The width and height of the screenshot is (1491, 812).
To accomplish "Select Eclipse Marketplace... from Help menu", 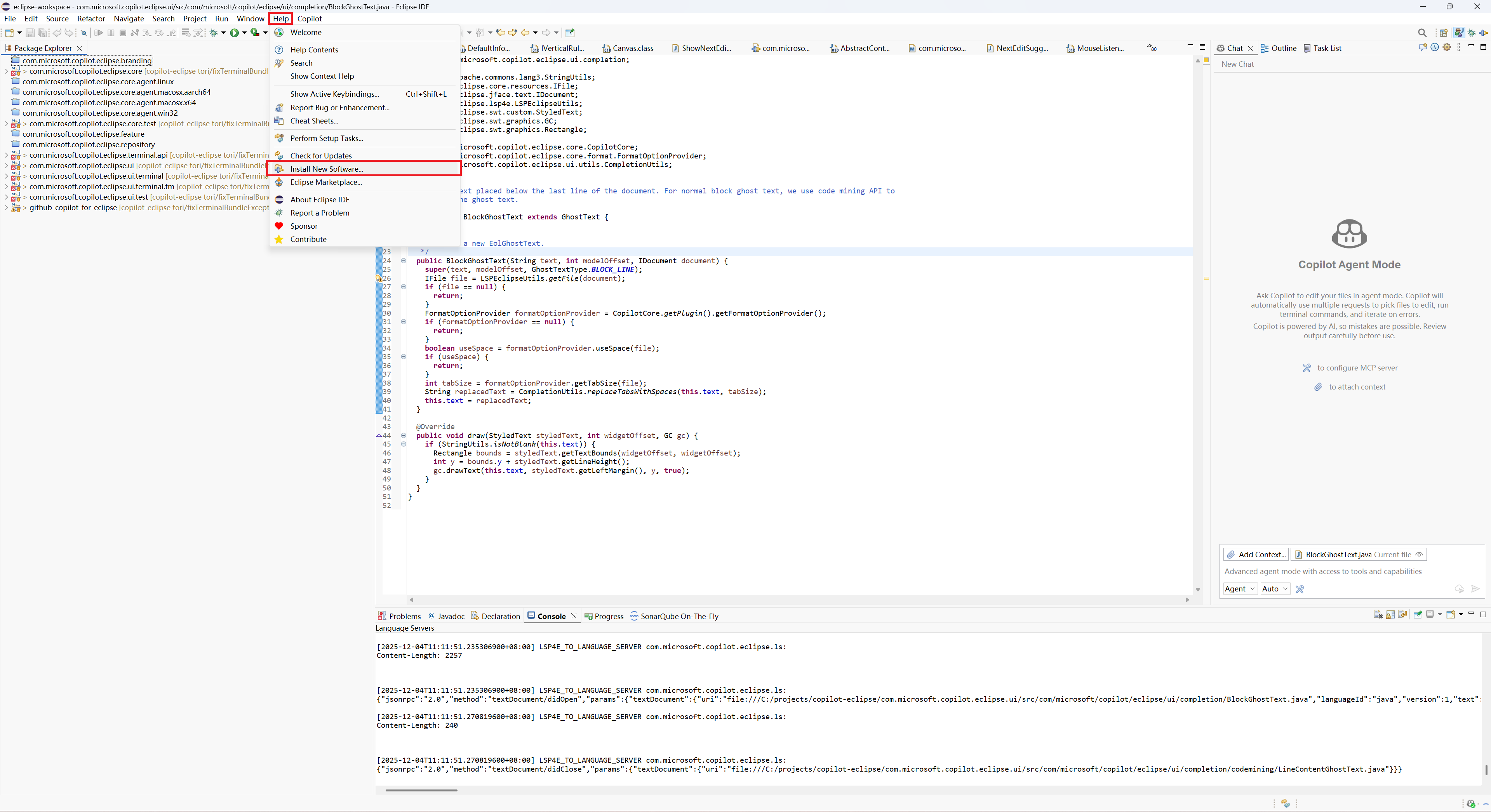I will tap(326, 182).
